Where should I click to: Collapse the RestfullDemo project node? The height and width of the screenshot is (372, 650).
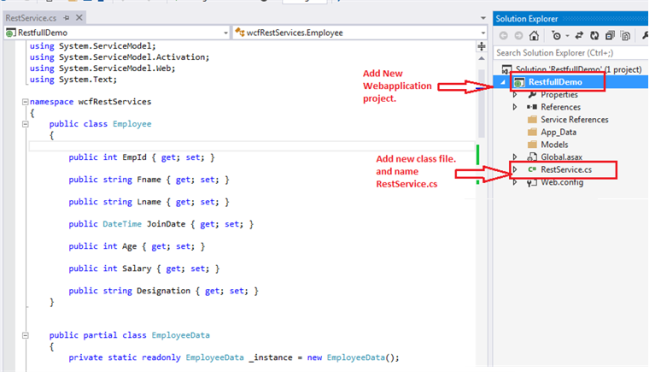point(503,82)
